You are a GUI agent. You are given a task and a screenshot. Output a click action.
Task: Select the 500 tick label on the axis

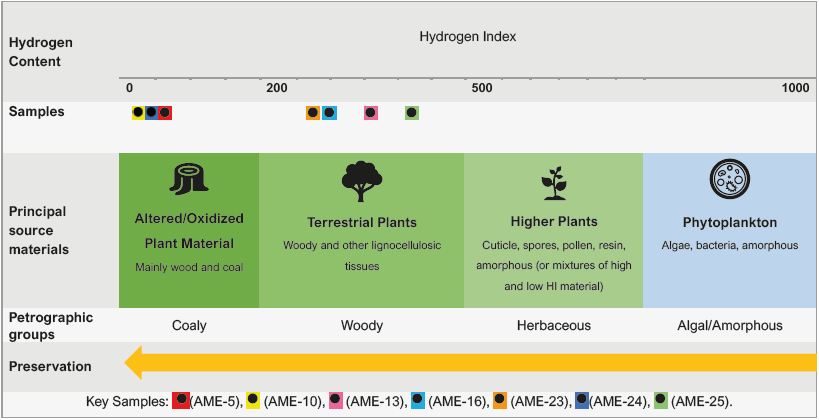point(482,88)
